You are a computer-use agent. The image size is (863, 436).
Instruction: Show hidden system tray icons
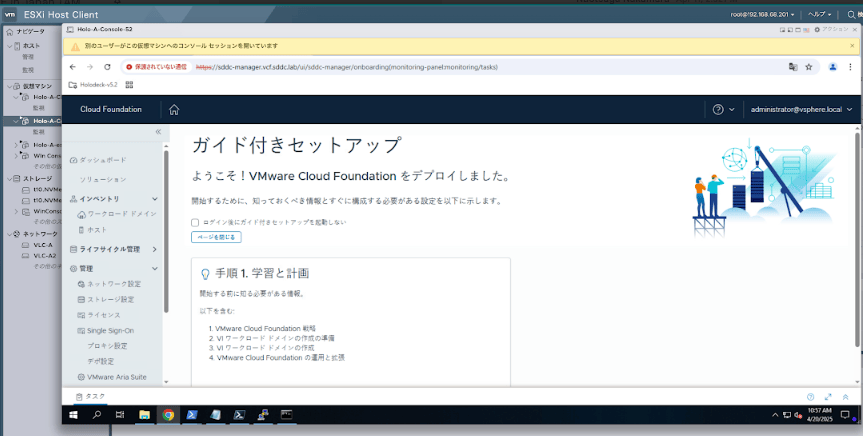pyautogui.click(x=775, y=415)
